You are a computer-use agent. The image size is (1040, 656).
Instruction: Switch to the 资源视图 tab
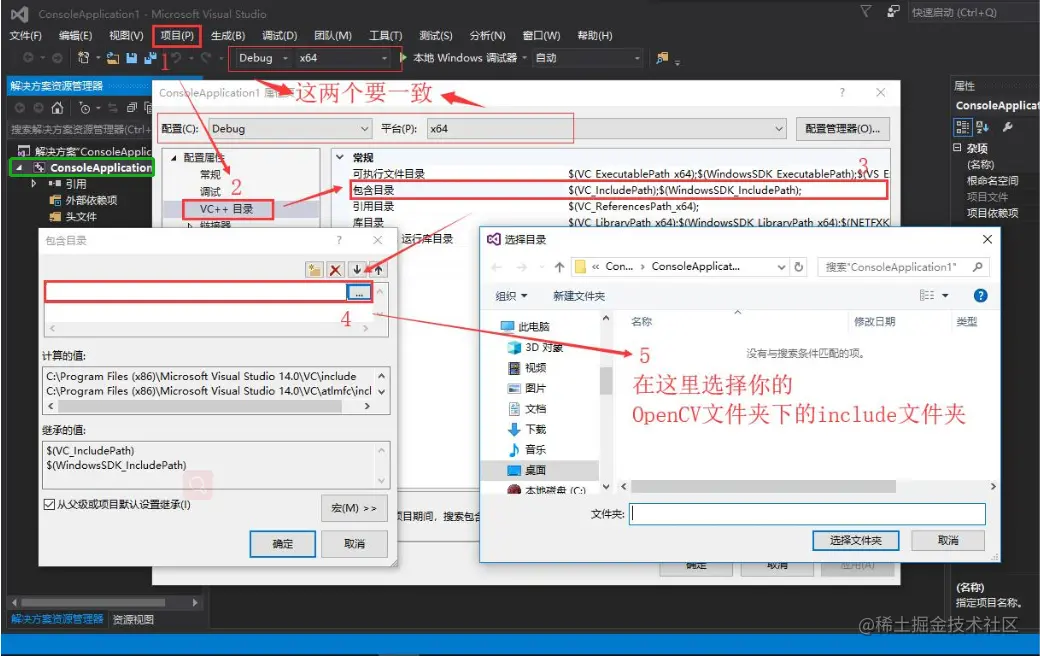(x=133, y=620)
